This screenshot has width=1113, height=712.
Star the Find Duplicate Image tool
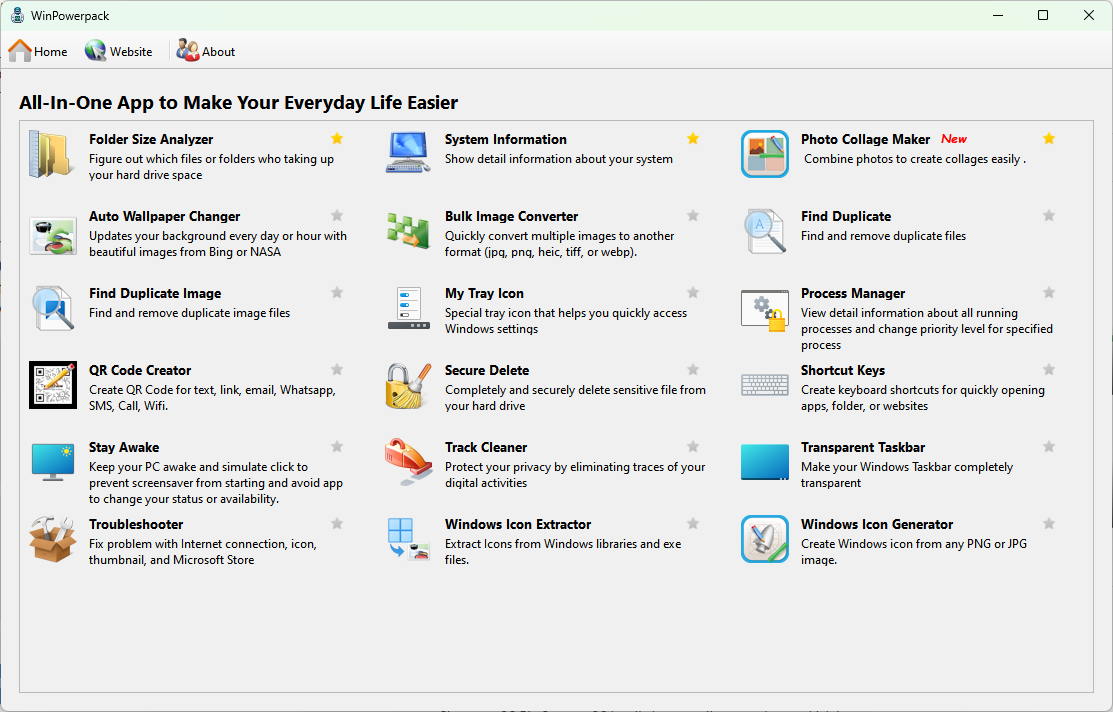pos(337,292)
